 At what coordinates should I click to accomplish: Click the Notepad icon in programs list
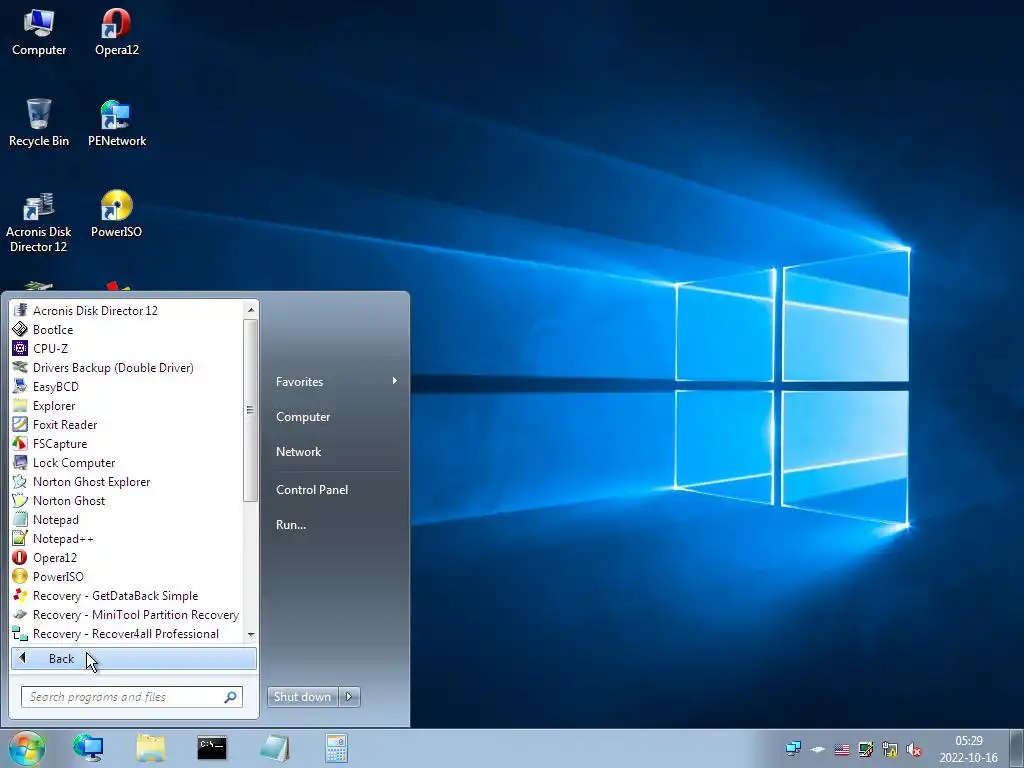tap(20, 519)
